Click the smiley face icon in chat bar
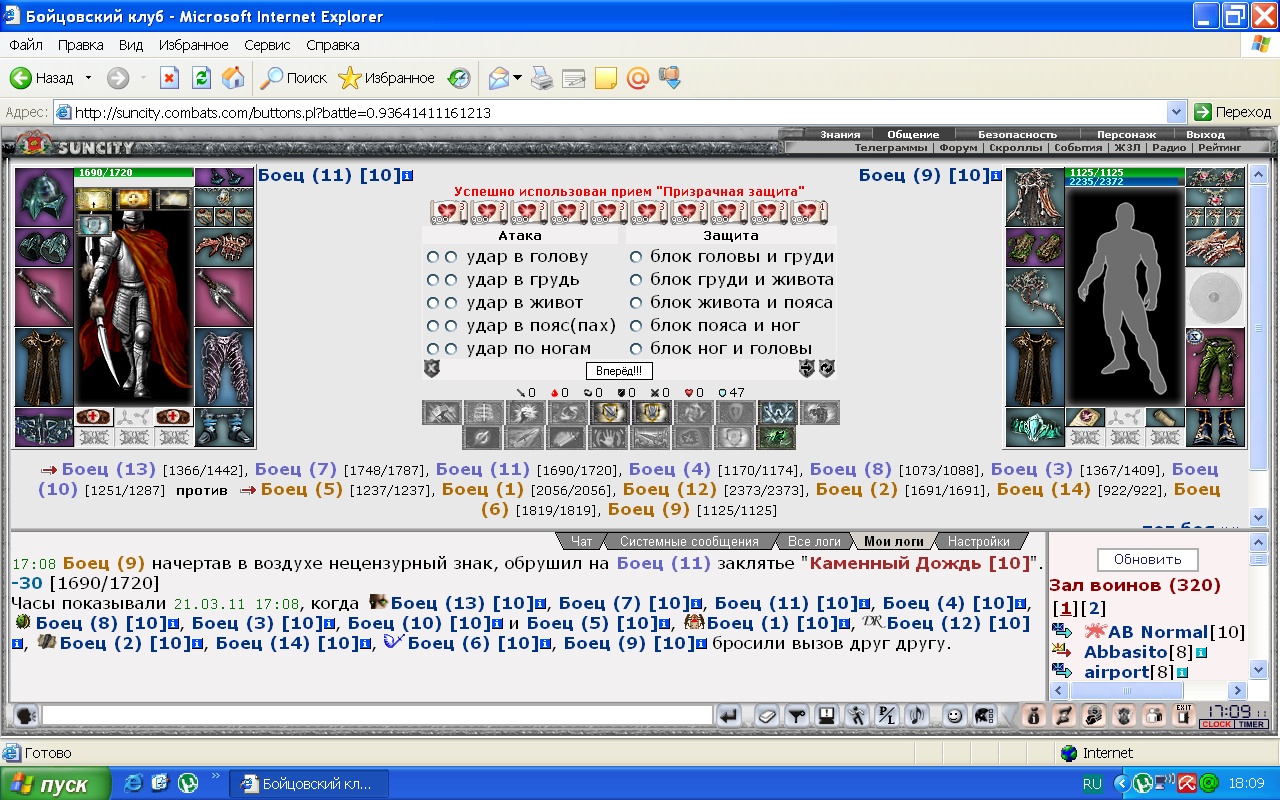This screenshot has height=800, width=1280. point(954,715)
